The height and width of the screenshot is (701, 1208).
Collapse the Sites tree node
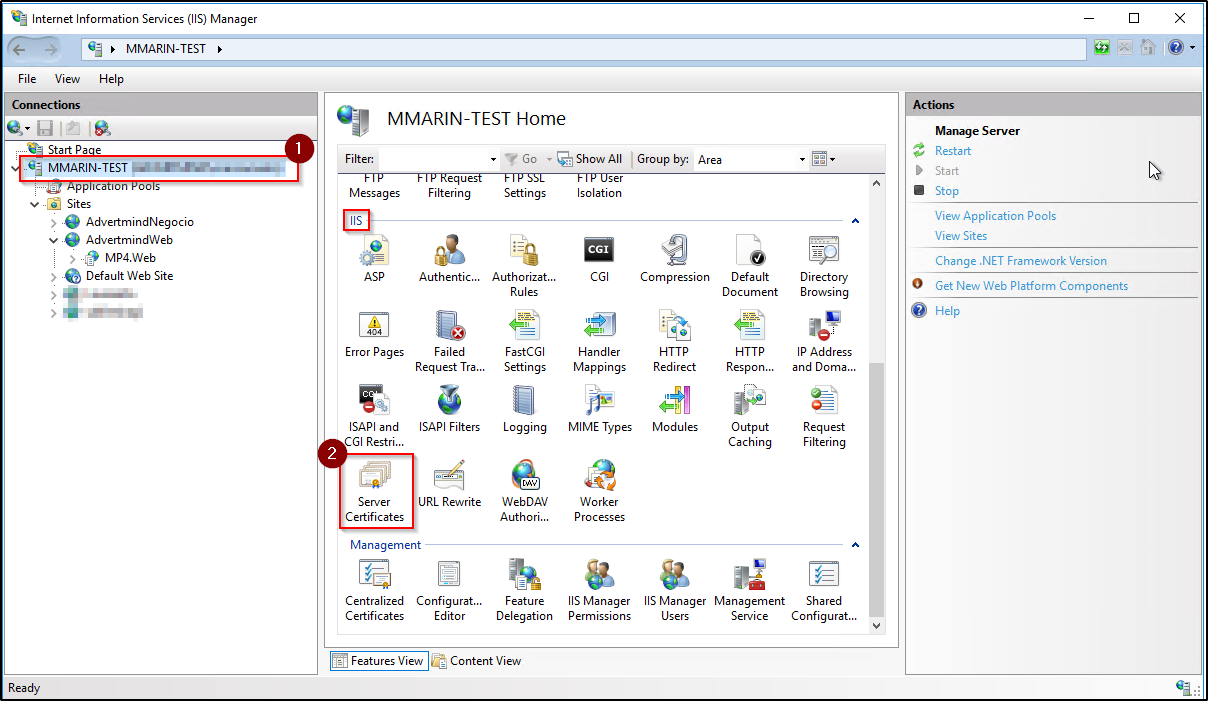35,204
